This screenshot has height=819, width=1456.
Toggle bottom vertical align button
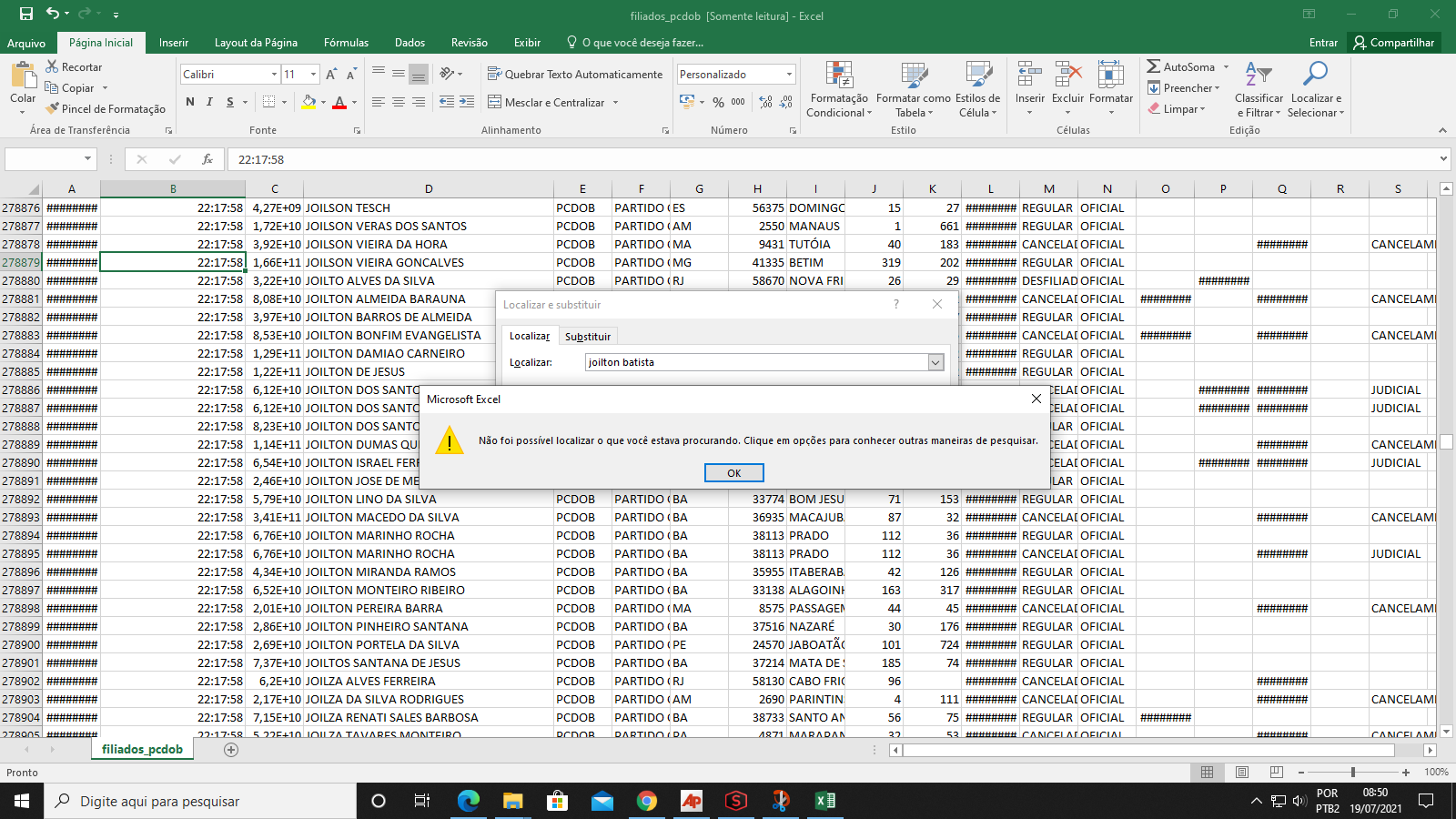coord(419,74)
